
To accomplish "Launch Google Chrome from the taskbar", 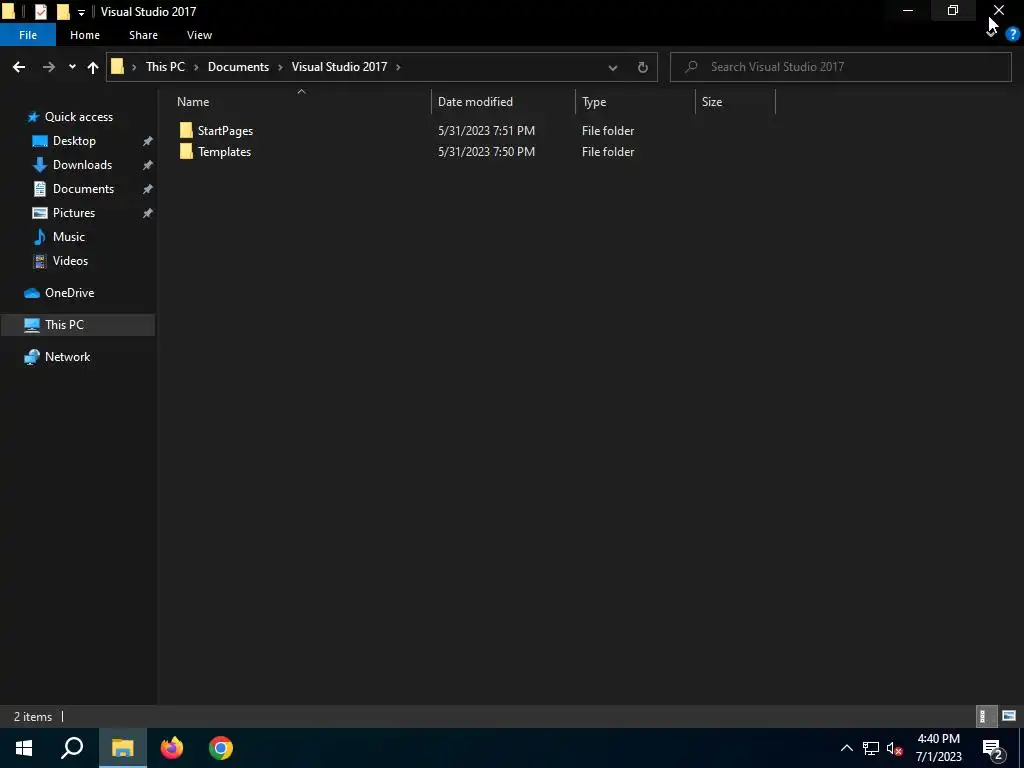I will 221,748.
